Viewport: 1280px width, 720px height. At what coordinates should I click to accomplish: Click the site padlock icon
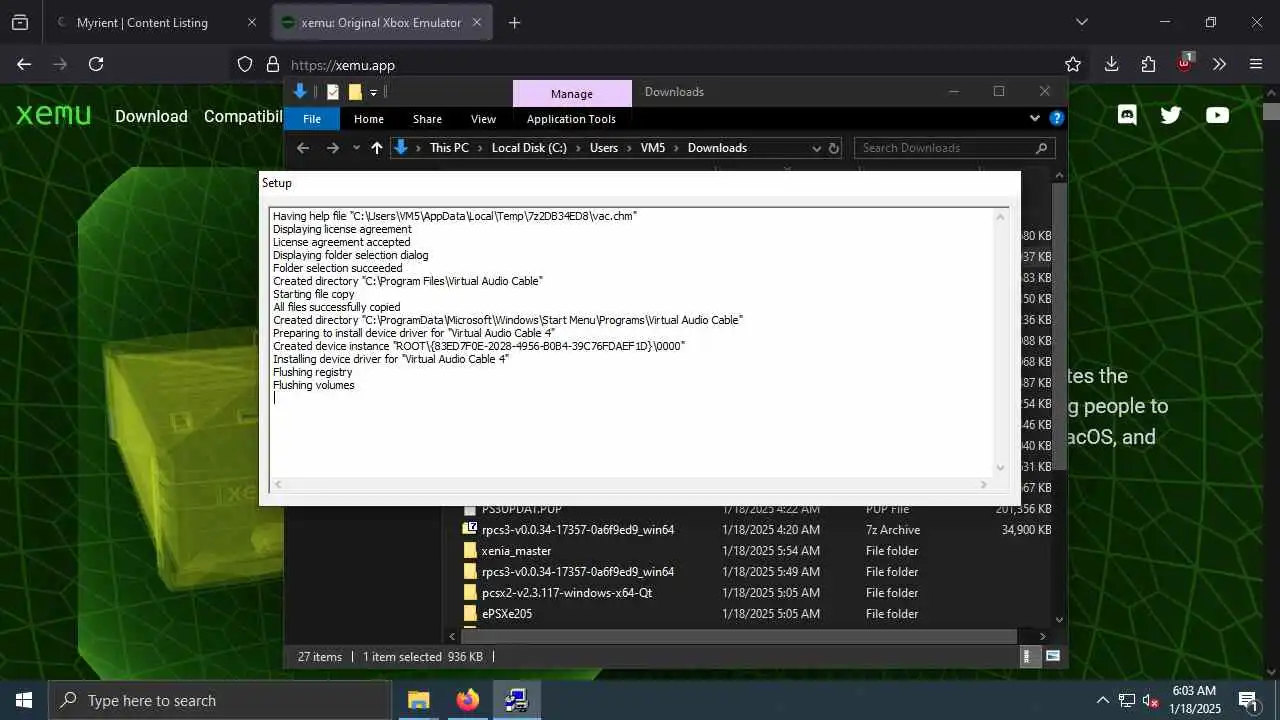coord(272,65)
